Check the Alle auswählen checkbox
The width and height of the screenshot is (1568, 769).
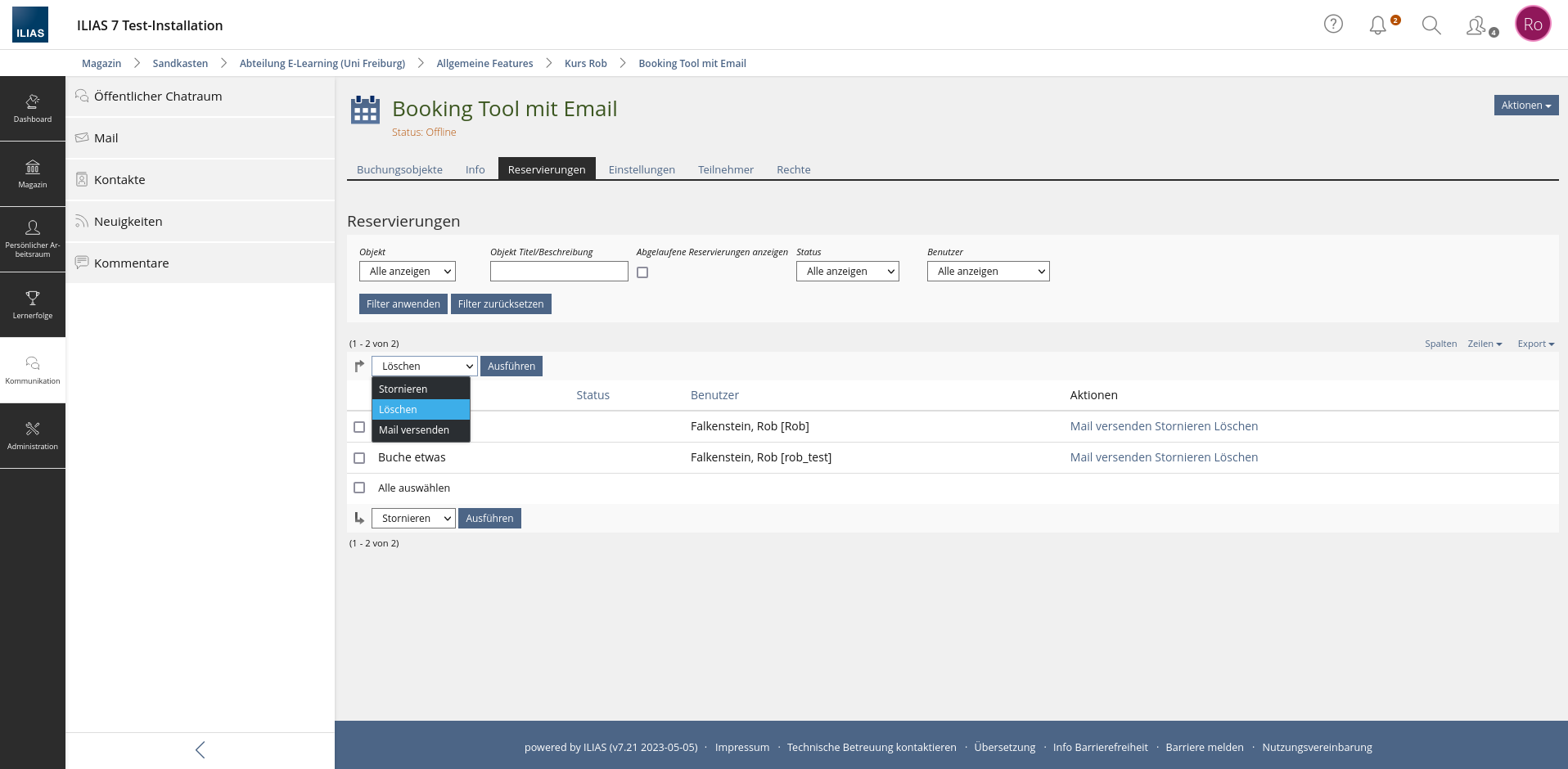click(359, 488)
